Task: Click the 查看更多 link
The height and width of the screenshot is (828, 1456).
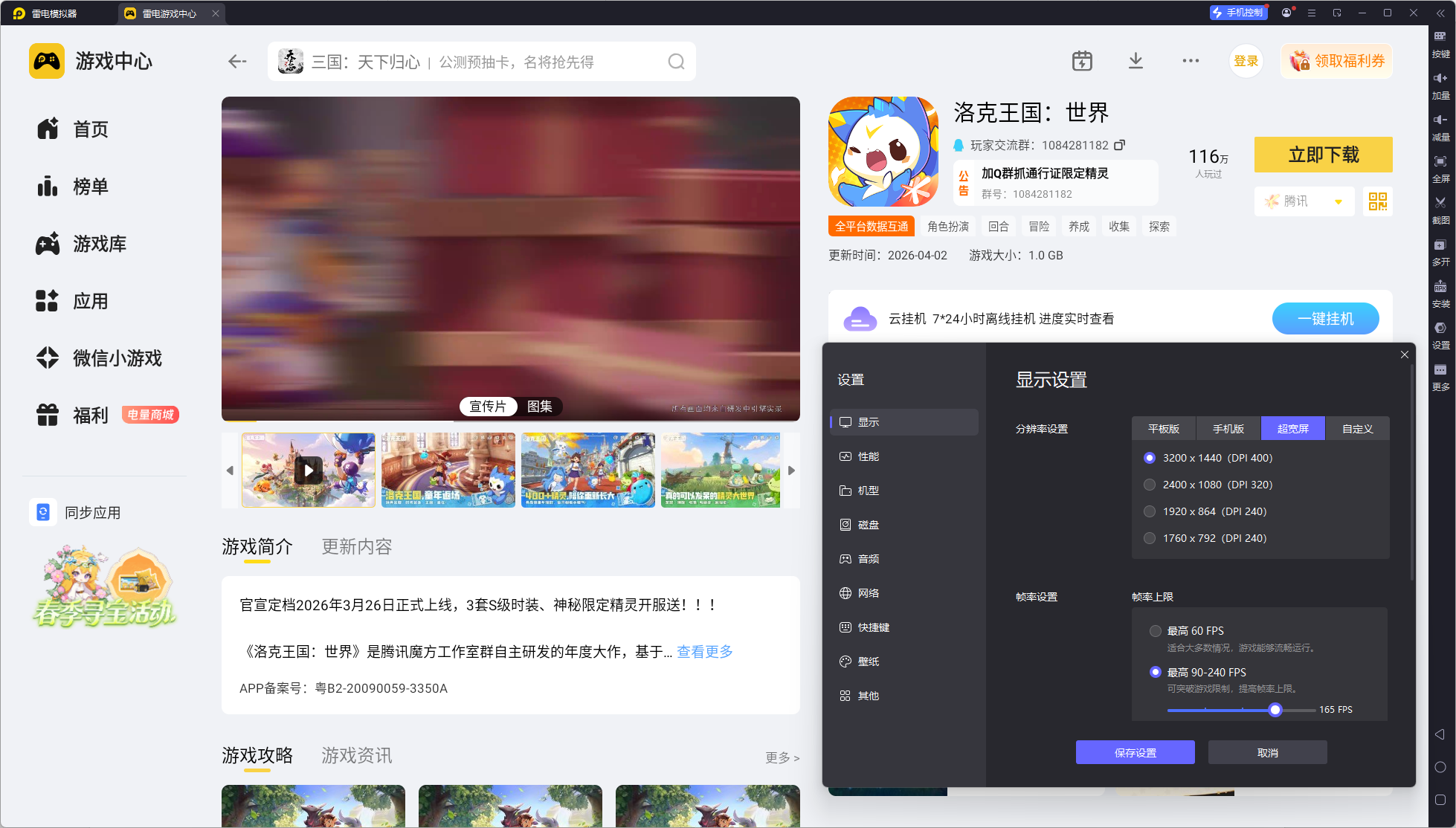Action: tap(704, 652)
